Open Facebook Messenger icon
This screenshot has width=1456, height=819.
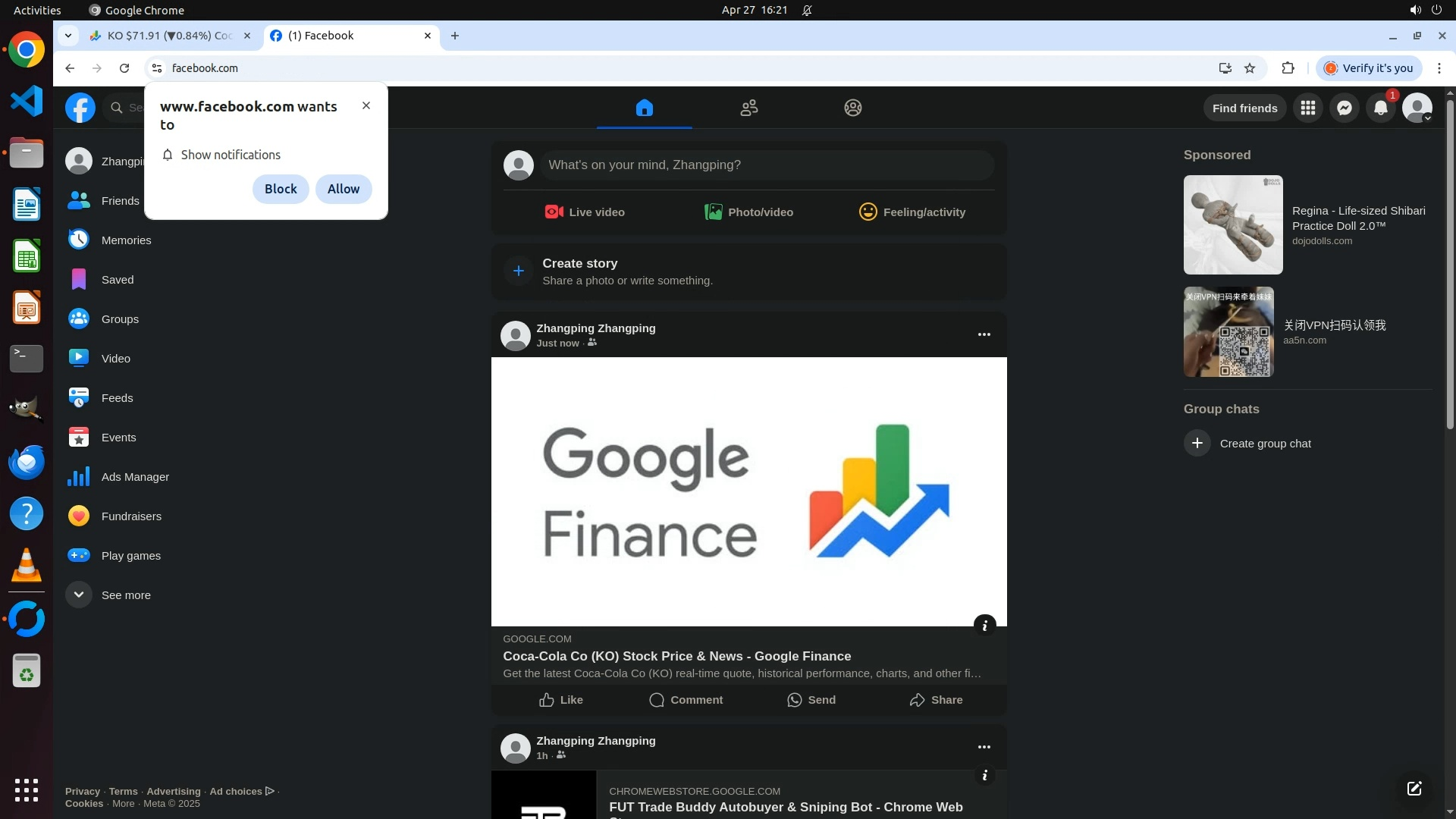pyautogui.click(x=1345, y=108)
